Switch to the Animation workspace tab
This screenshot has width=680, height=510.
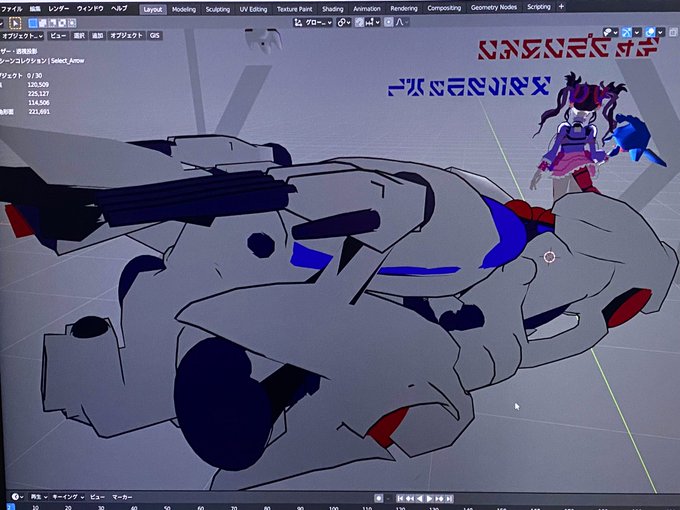[x=366, y=9]
